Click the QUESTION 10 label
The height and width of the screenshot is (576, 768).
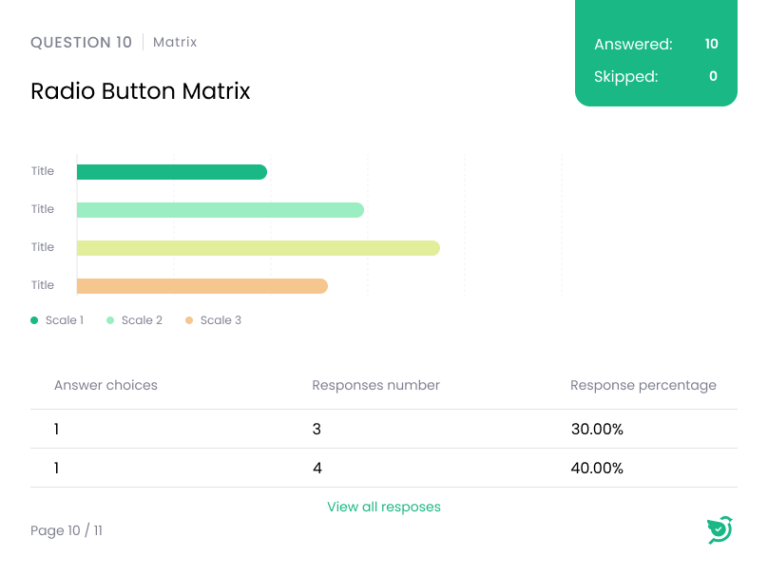coord(81,42)
